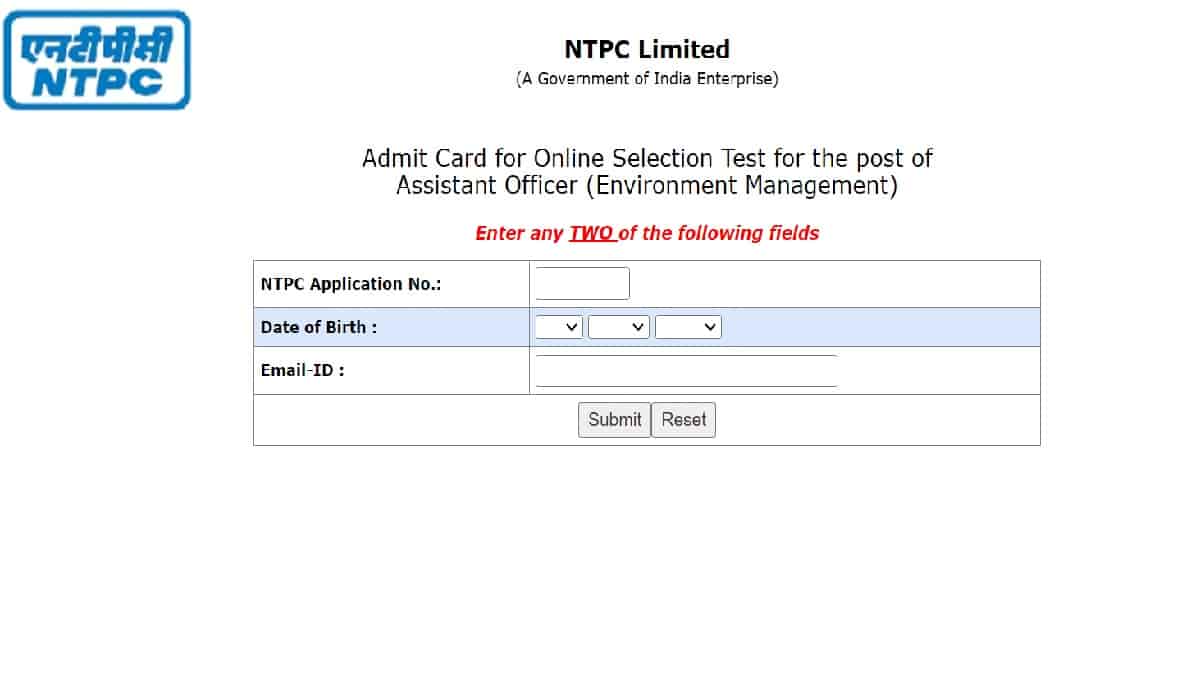The height and width of the screenshot is (675, 1200).
Task: Open the middle month dropdown under Date of Birth
Action: 618,326
